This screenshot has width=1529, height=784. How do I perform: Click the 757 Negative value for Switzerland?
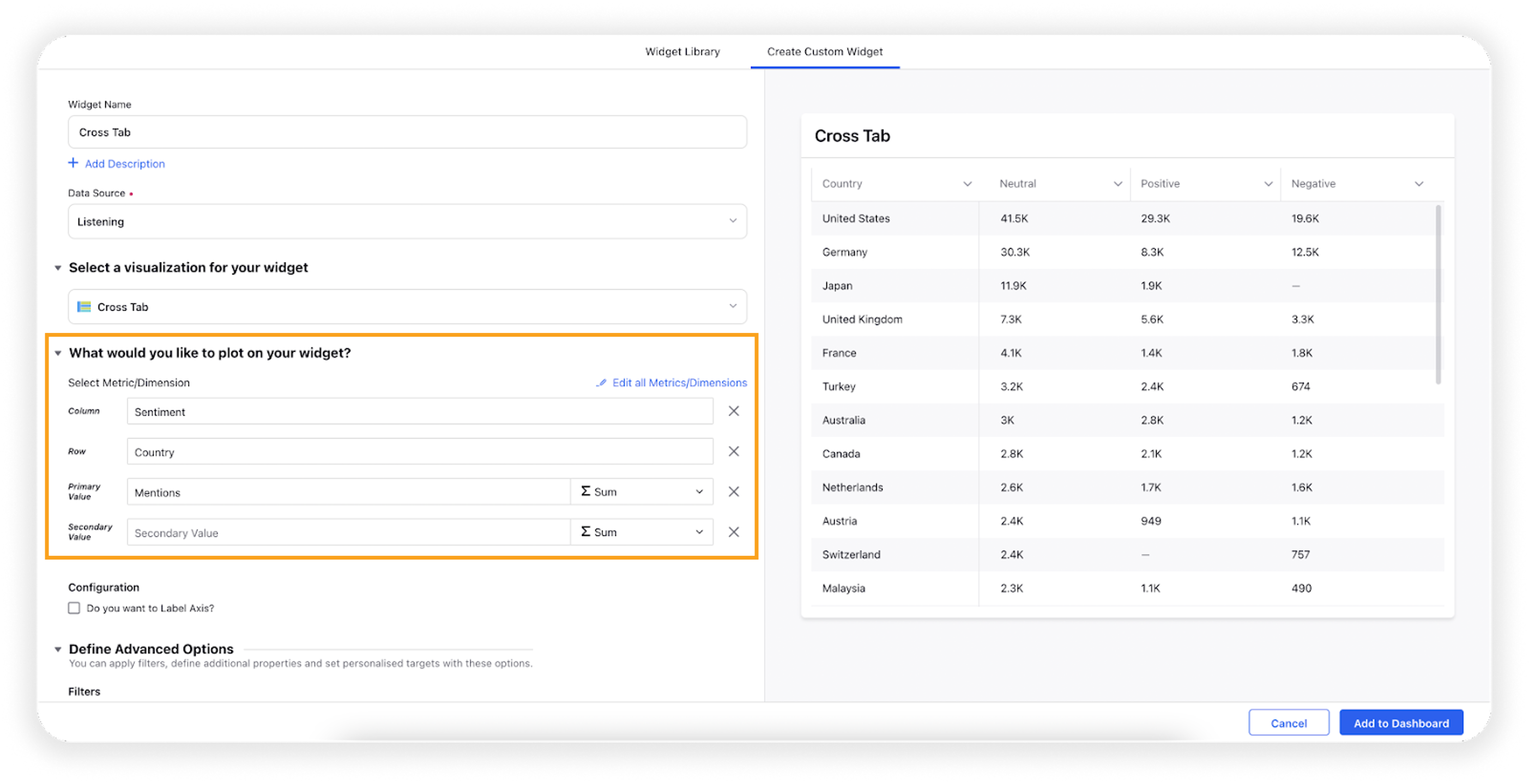coord(1300,555)
